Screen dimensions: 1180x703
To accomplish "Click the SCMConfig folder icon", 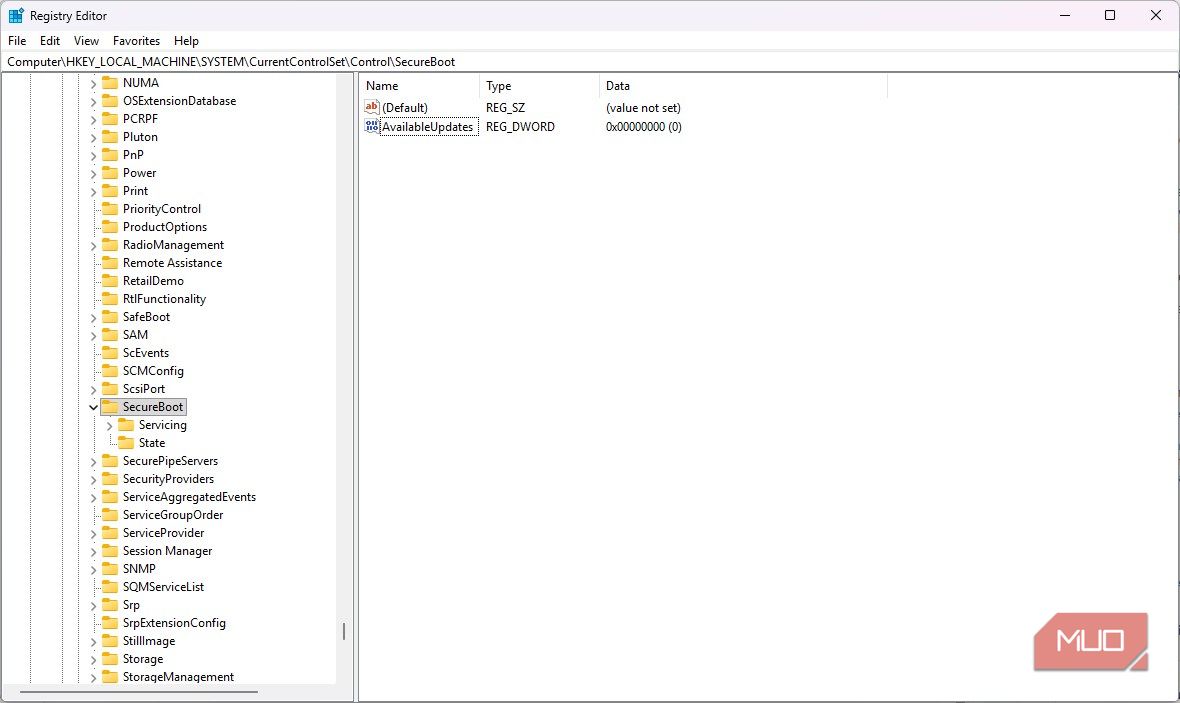I will (110, 371).
